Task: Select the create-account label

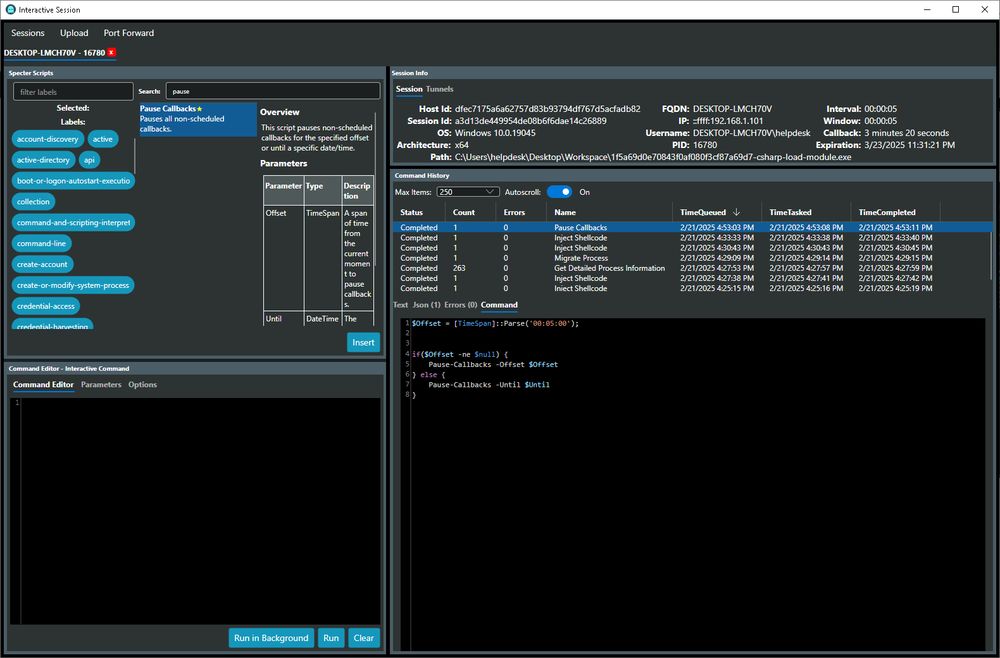Action: click(42, 265)
